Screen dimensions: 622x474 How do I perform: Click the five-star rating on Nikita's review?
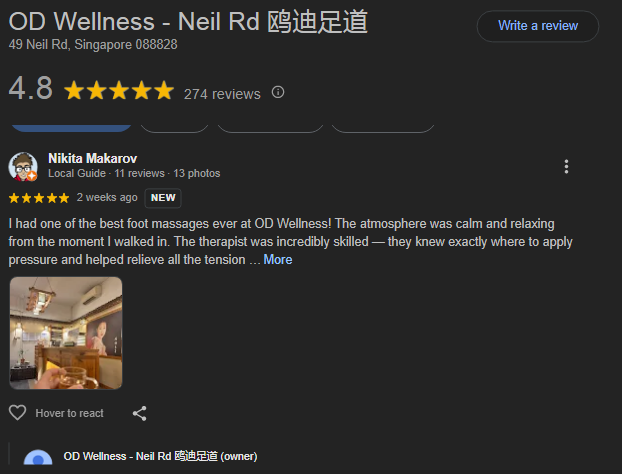[39, 198]
